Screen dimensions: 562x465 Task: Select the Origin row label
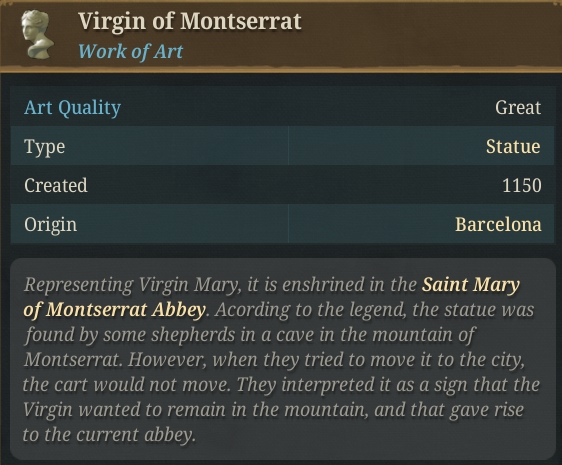point(51,225)
